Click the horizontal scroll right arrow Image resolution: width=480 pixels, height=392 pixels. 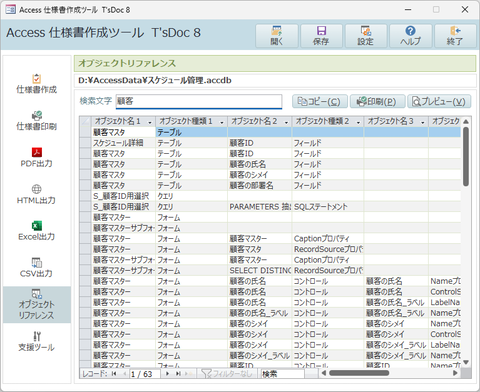click(455, 373)
